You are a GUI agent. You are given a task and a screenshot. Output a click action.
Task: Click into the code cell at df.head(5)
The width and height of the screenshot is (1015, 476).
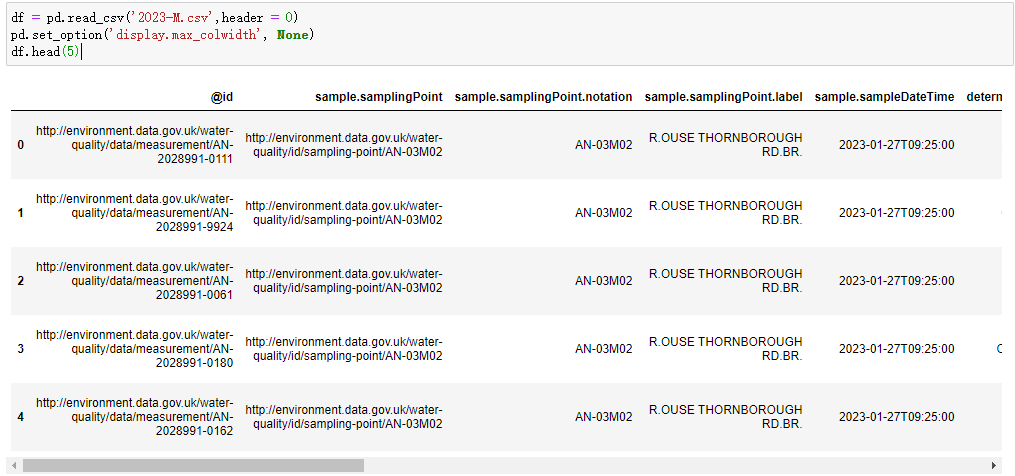pyautogui.click(x=45, y=51)
